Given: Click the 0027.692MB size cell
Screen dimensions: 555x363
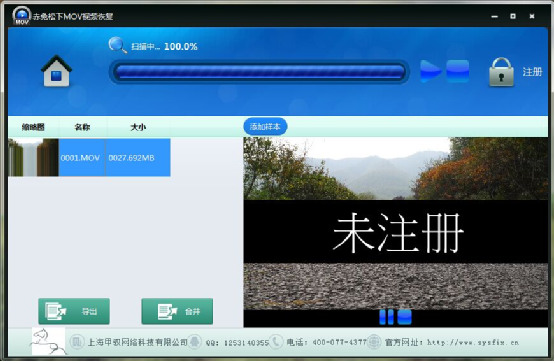Looking at the screenshot, I should (138, 157).
